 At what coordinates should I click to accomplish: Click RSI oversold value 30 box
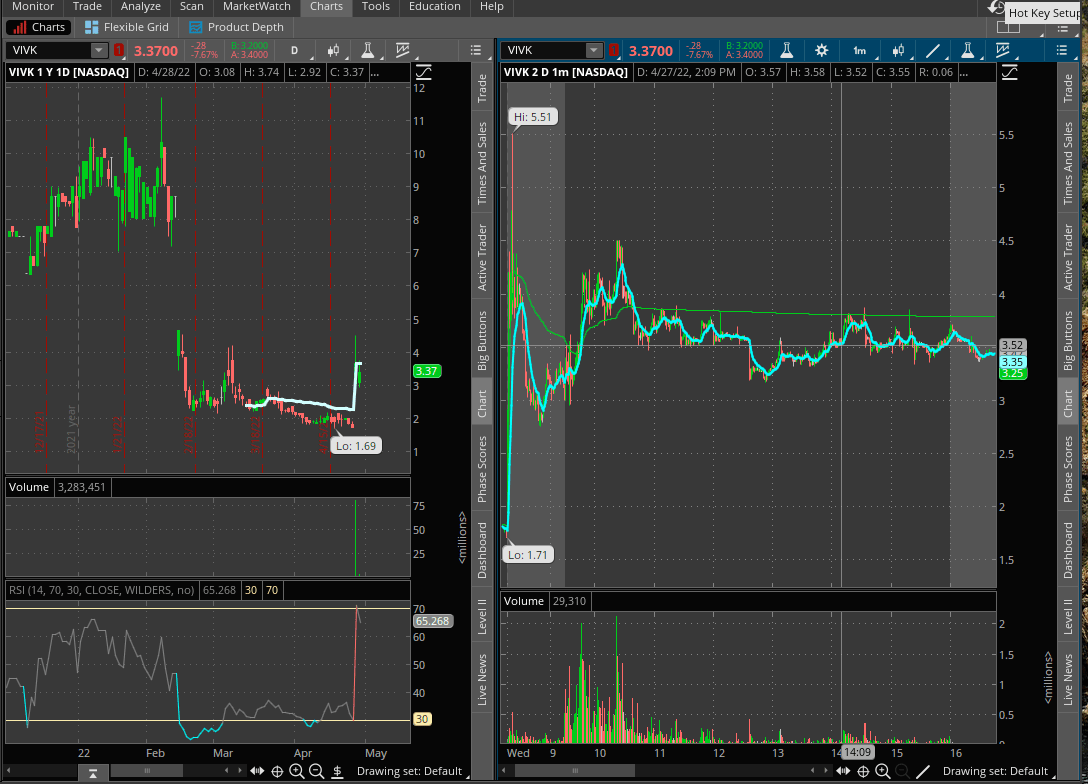[x=251, y=590]
